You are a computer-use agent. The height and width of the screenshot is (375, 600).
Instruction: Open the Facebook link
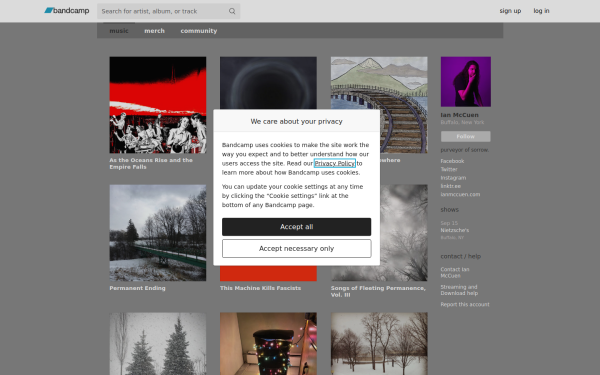click(452, 161)
